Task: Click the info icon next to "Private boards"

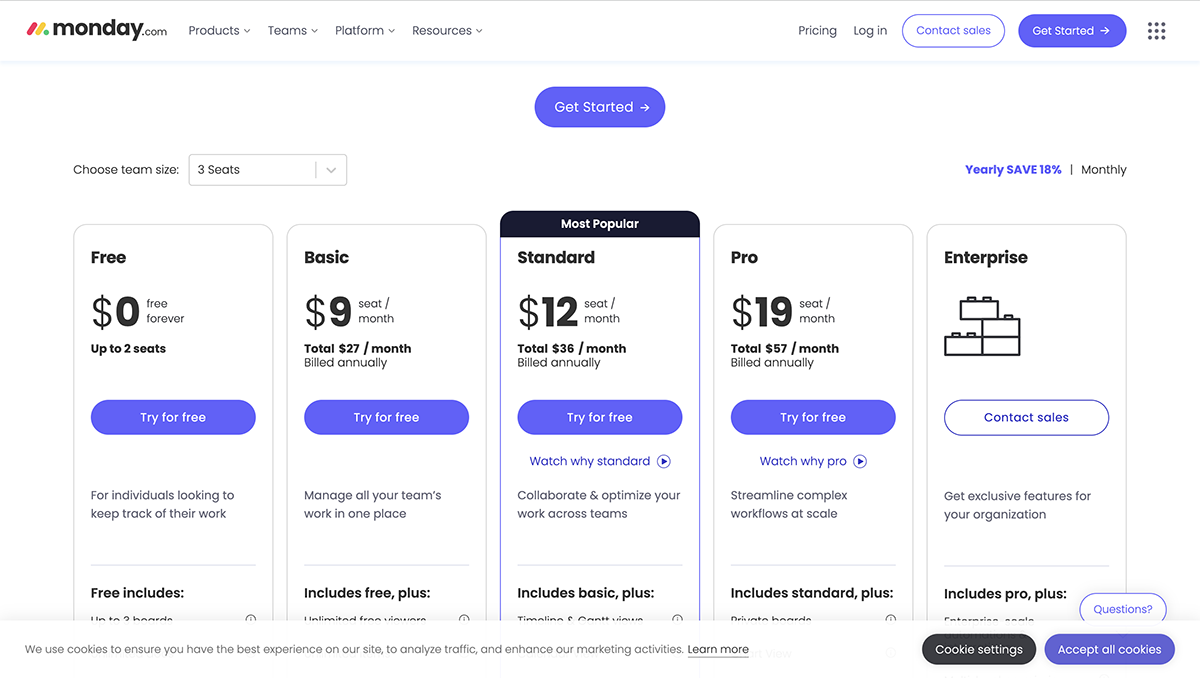Action: tap(890, 620)
